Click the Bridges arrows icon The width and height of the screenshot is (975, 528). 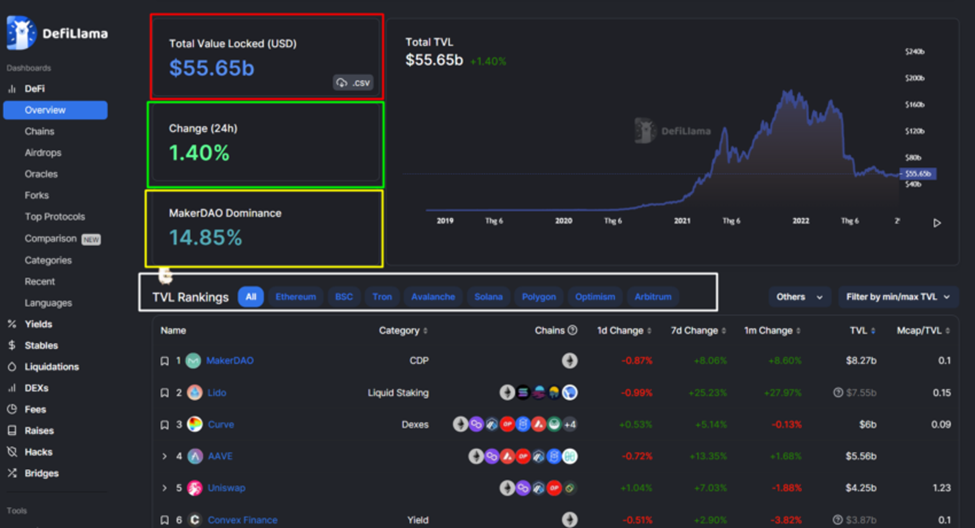[x=12, y=473]
